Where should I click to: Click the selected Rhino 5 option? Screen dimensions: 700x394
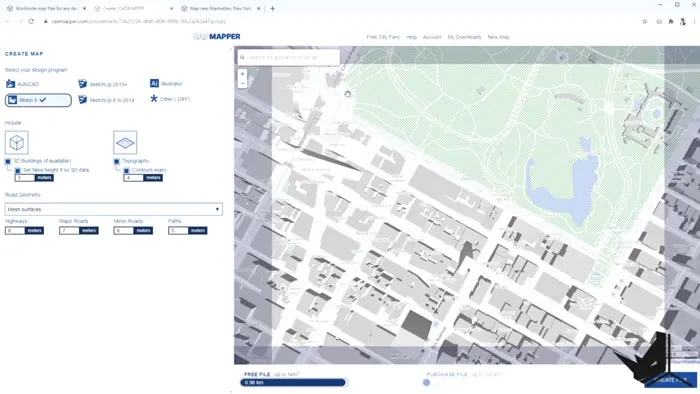tap(38, 100)
